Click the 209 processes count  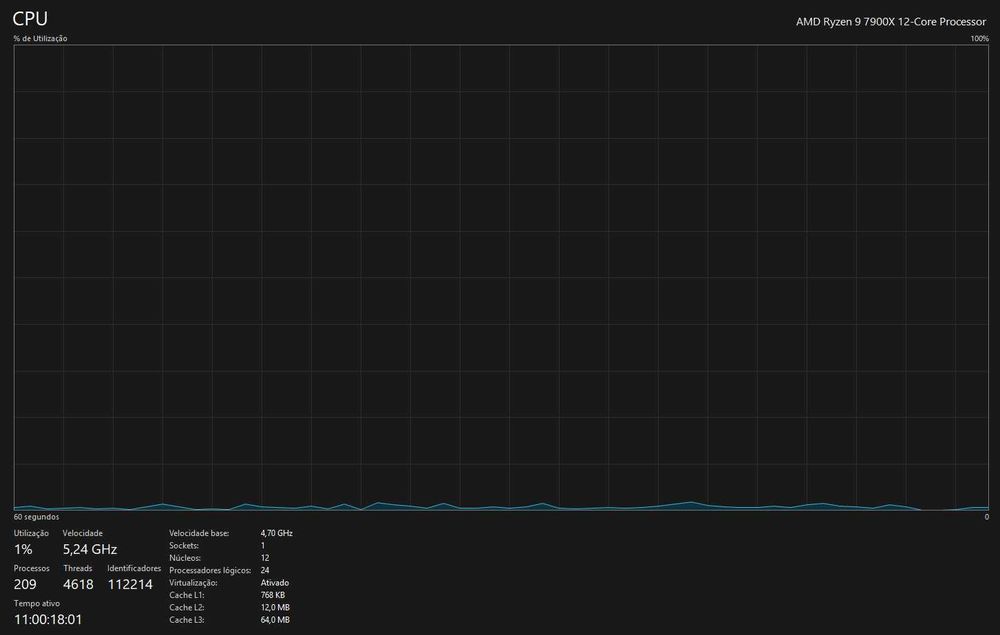pos(25,584)
